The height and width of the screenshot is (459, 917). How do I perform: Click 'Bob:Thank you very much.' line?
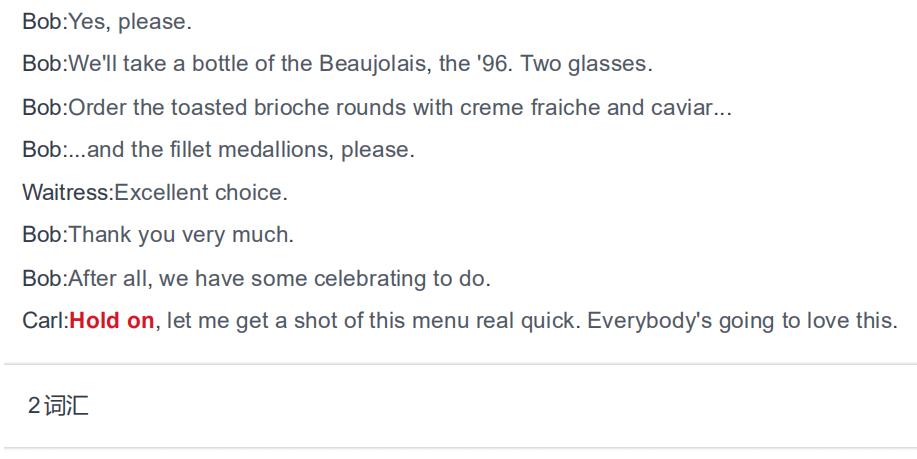[x=158, y=234]
